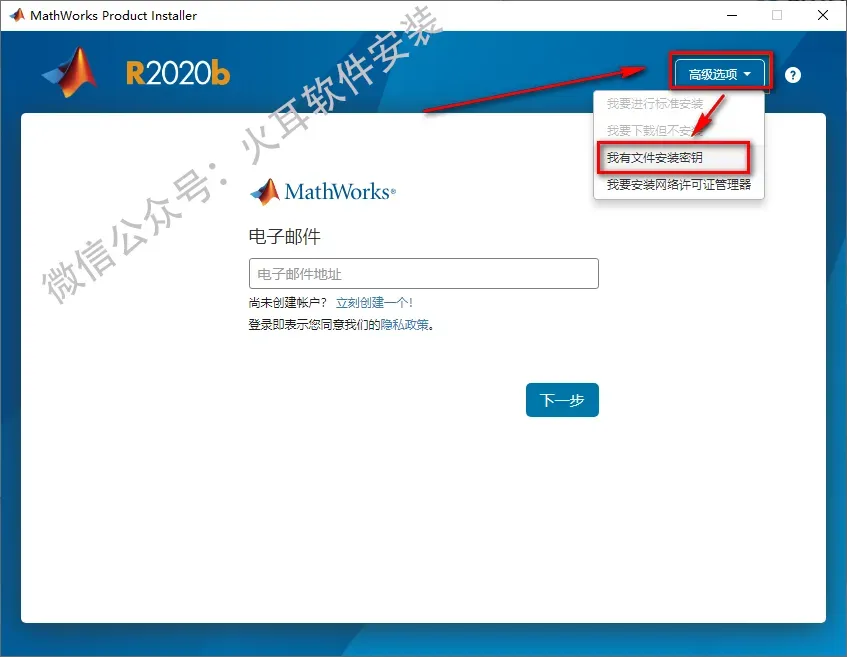Viewport: 847px width, 657px height.
Task: Choose 我有文件安装密钥 from the menu
Action: click(x=655, y=158)
